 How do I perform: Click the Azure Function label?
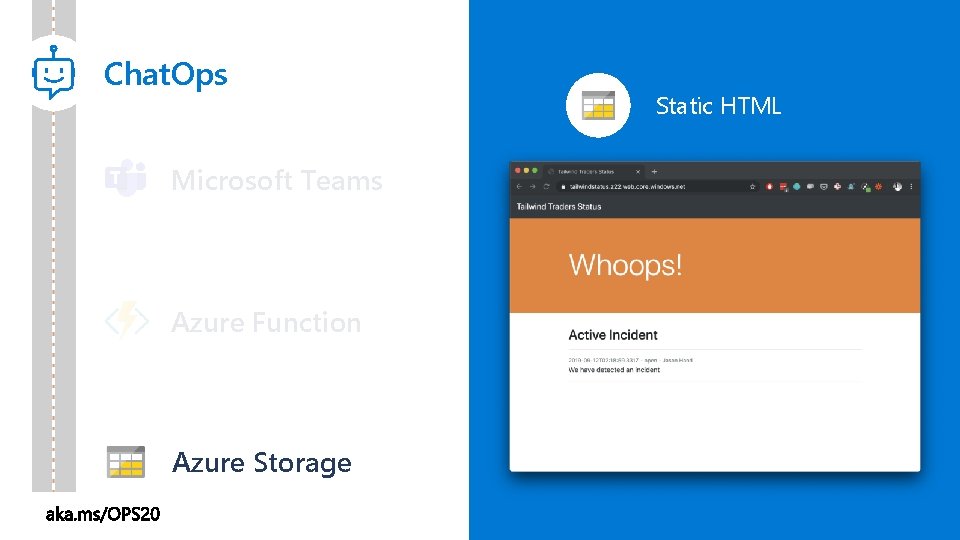click(x=266, y=322)
